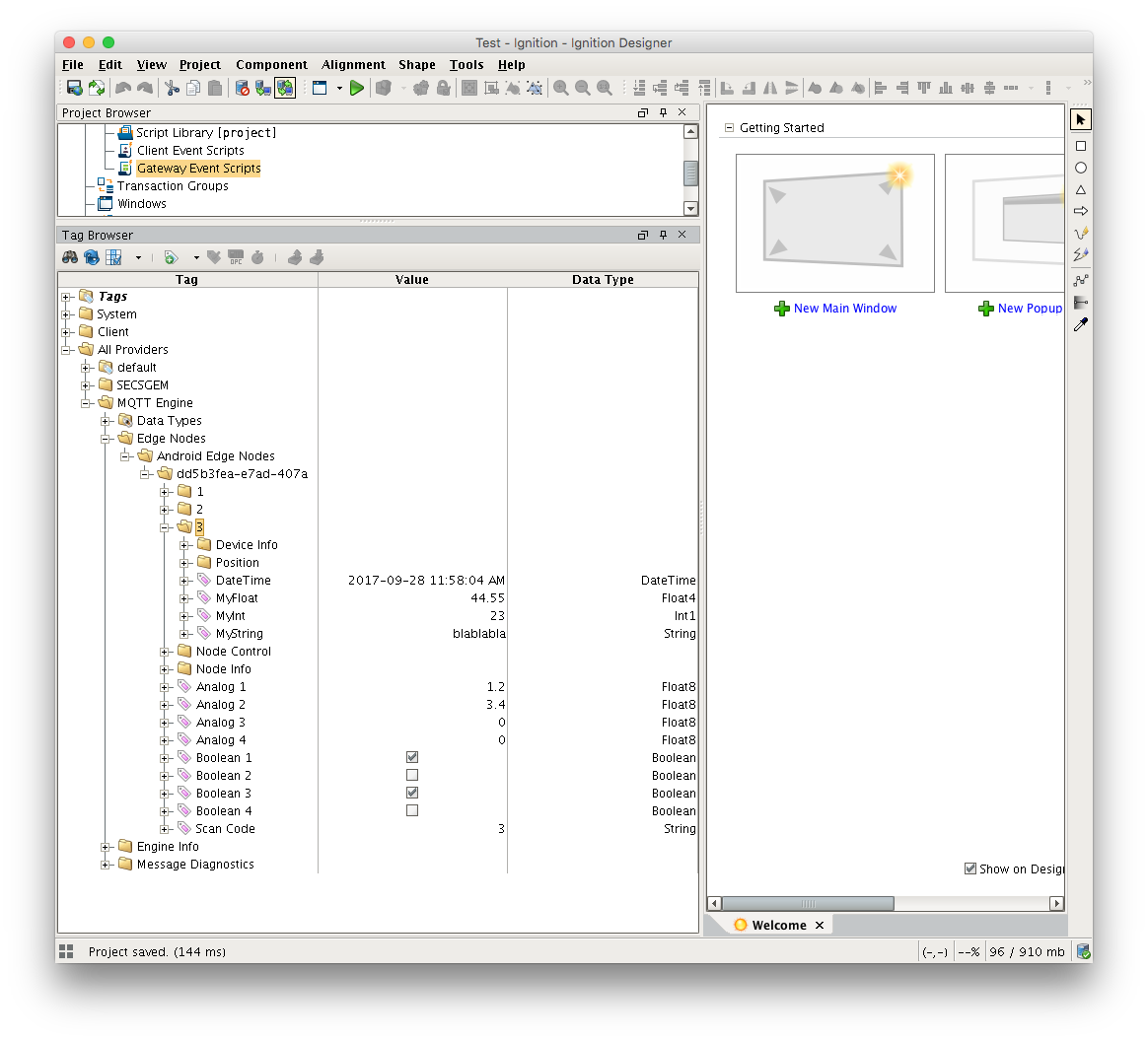Click the Zoom Out magnifier icon
This screenshot has width=1148, height=1042.
coord(583,88)
